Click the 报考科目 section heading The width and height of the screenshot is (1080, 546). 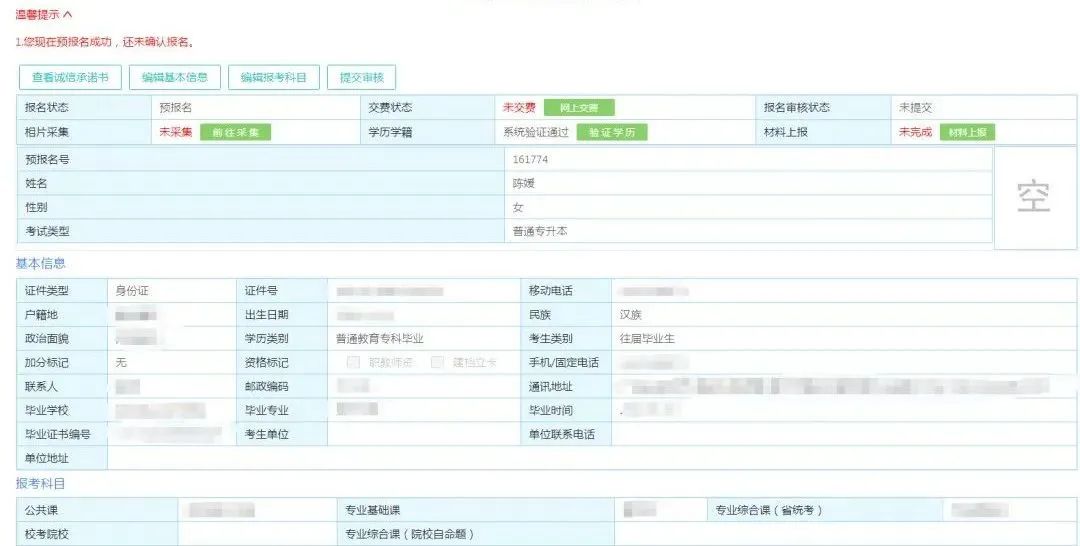pyautogui.click(x=41, y=484)
